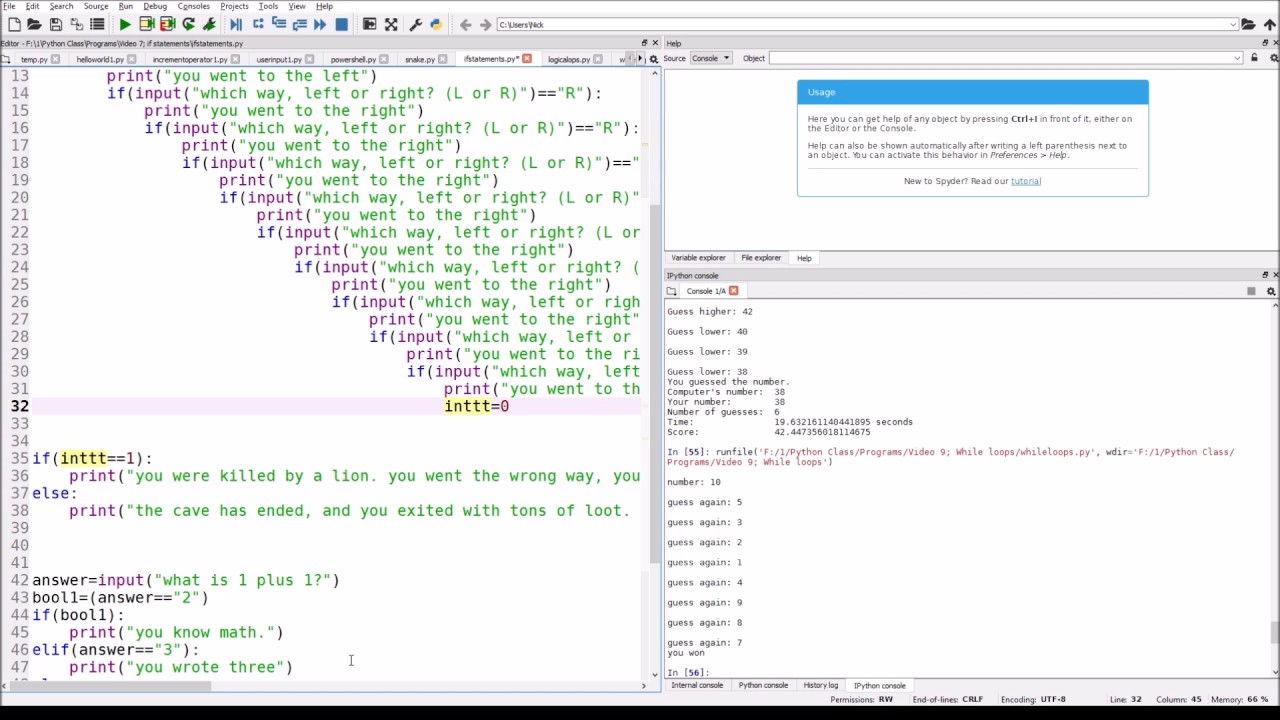Create a new file with toolbar icon
This screenshot has height=720, width=1280.
click(x=13, y=24)
